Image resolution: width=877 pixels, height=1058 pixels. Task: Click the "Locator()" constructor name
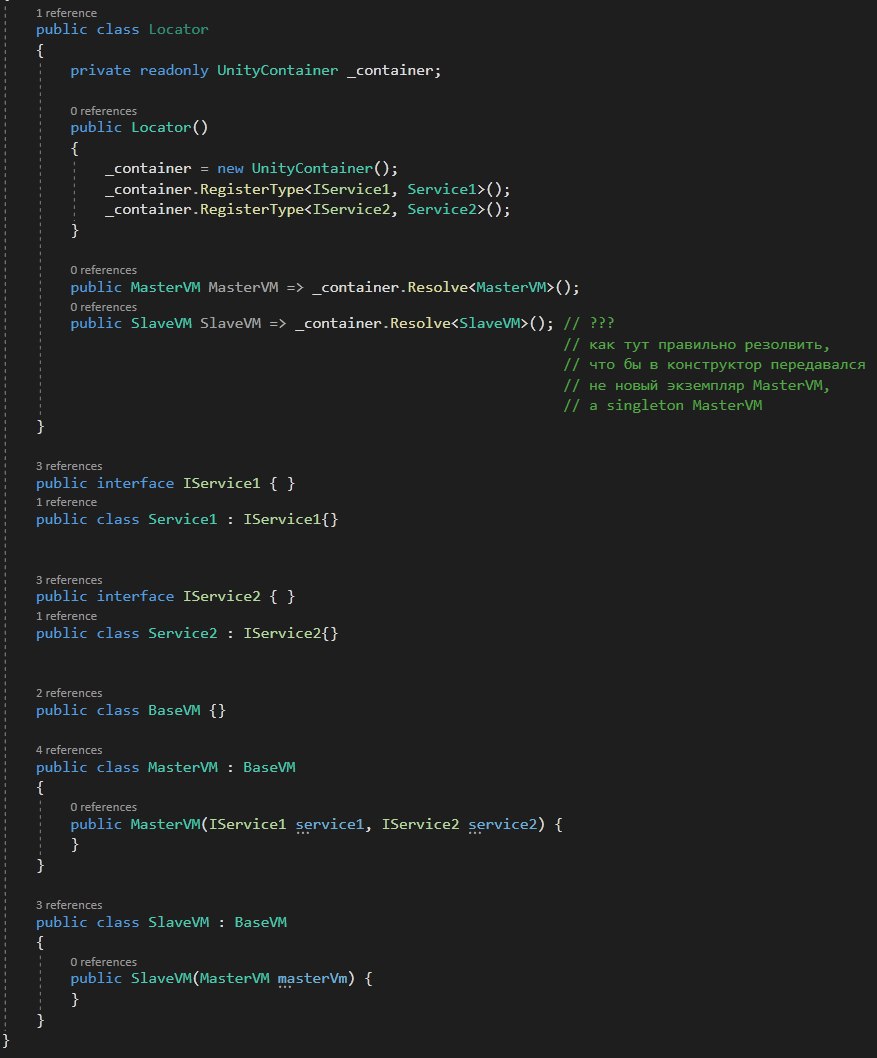click(169, 128)
